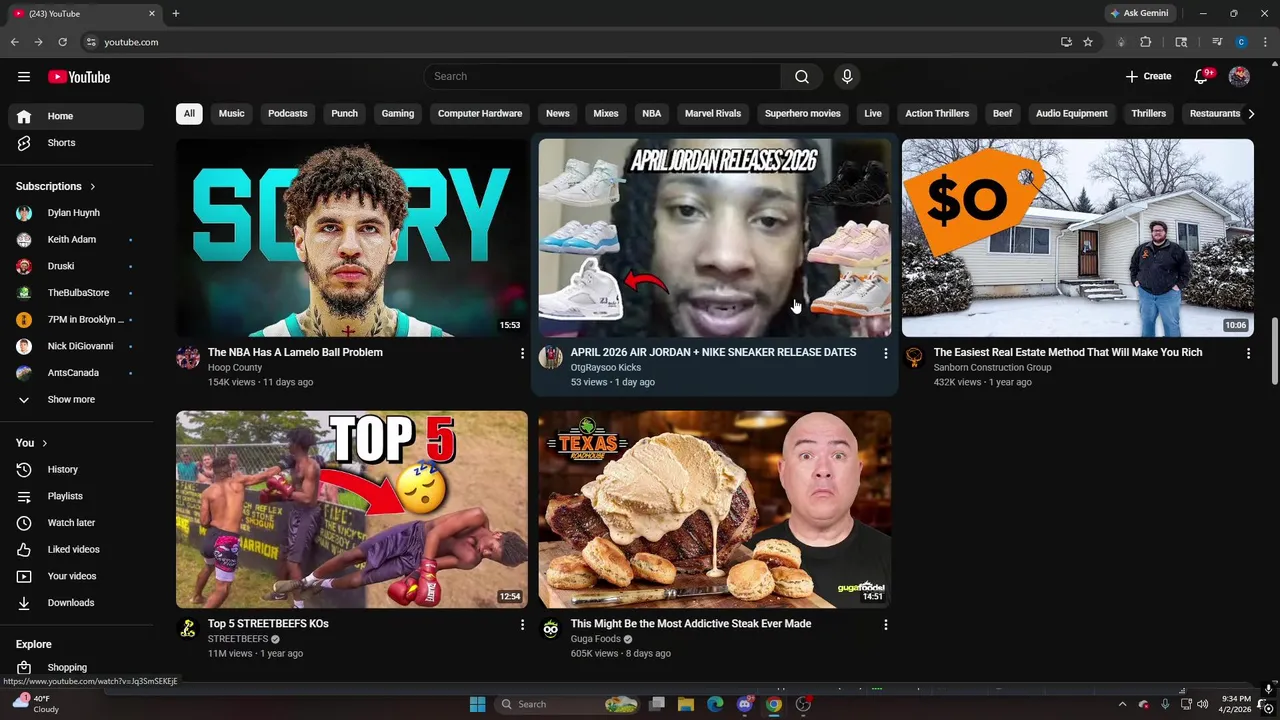The image size is (1280, 720).
Task: Open AntsCanada subscription channel
Action: (76, 373)
